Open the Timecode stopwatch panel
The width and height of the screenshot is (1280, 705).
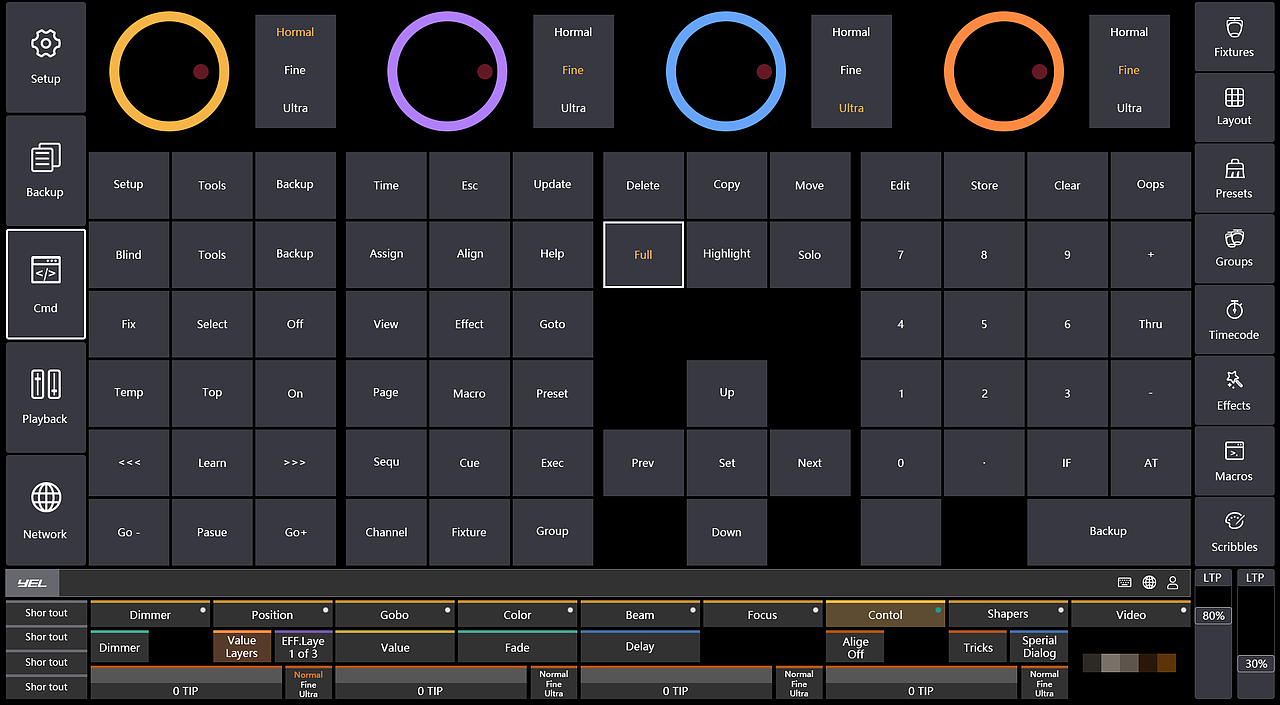tap(1234, 320)
